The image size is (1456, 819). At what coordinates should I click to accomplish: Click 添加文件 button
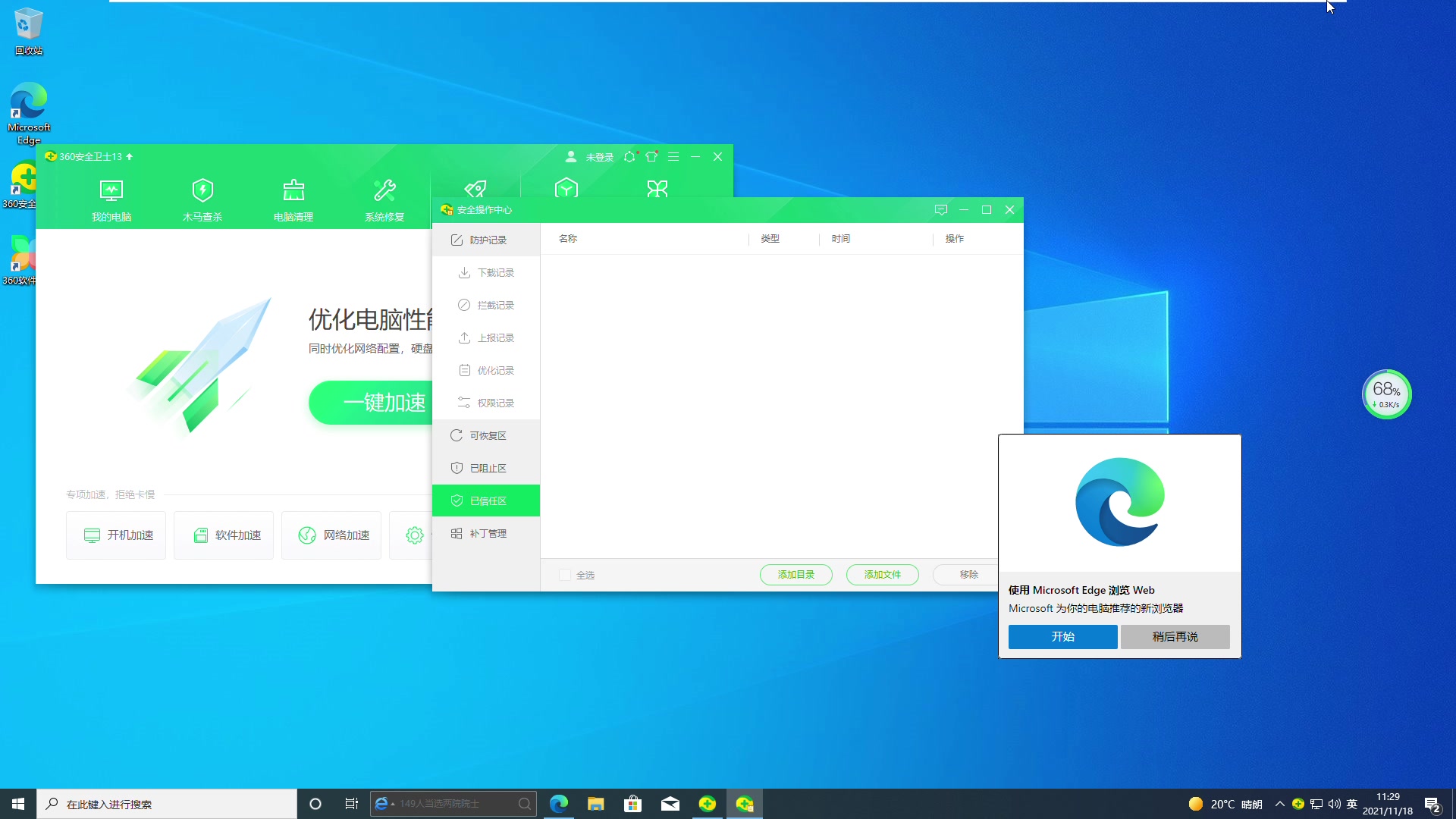tap(882, 575)
